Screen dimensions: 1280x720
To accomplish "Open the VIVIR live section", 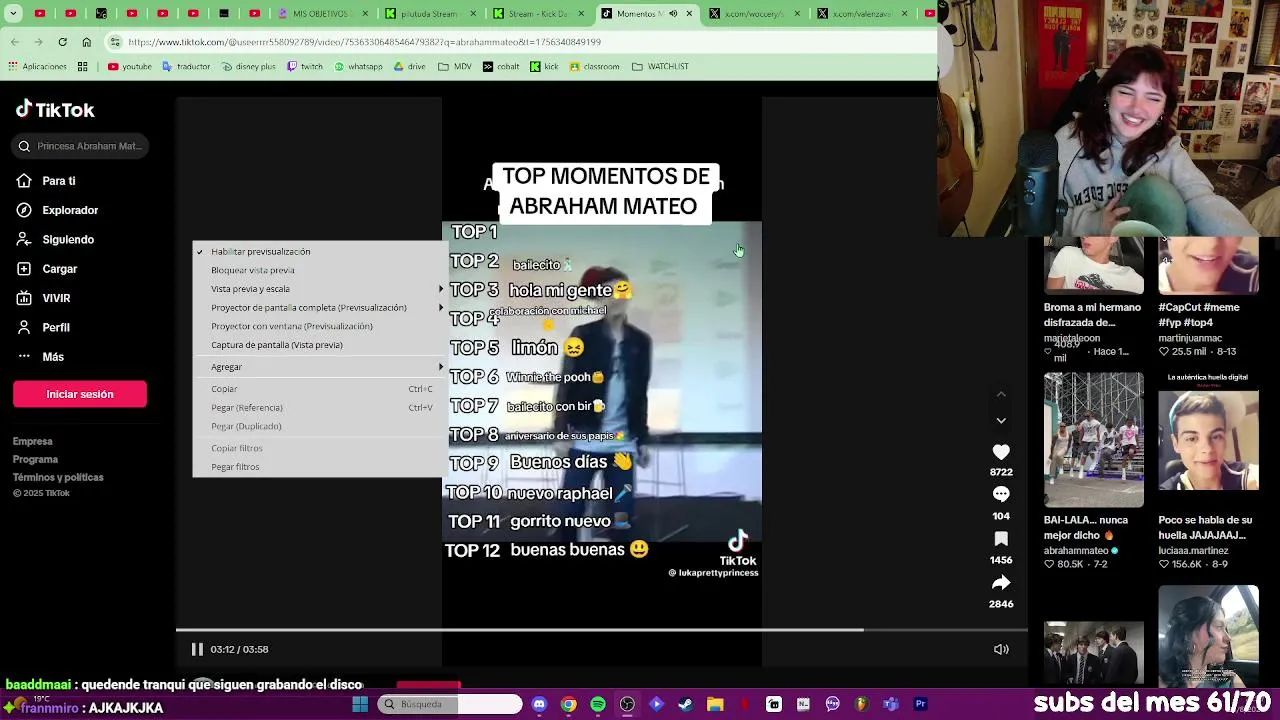I will (44, 298).
